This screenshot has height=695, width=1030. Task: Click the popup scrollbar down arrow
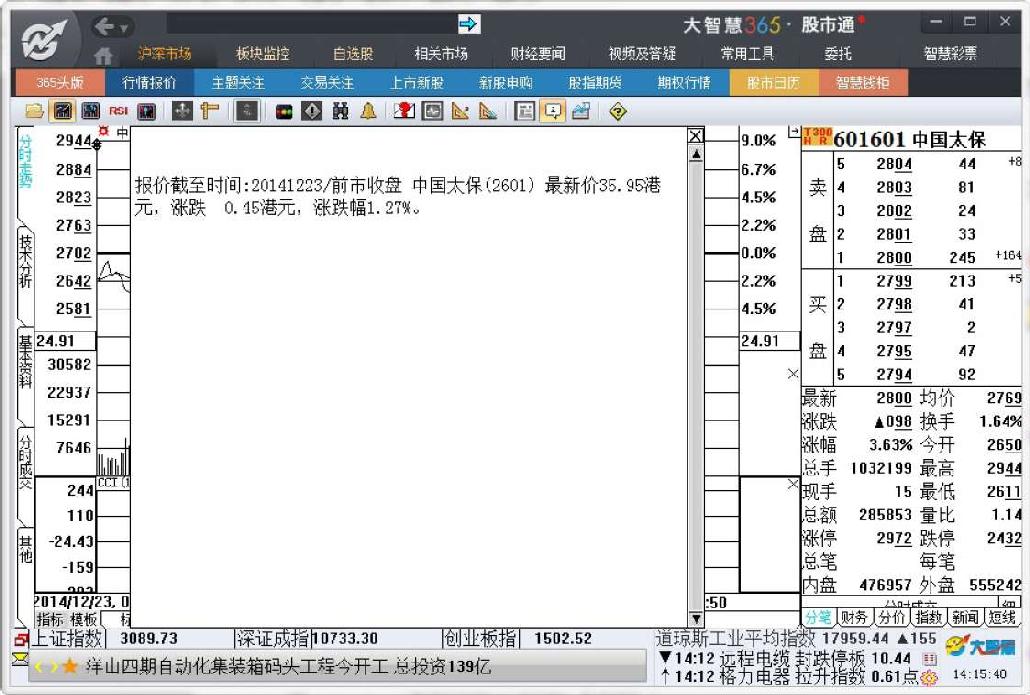tap(696, 619)
